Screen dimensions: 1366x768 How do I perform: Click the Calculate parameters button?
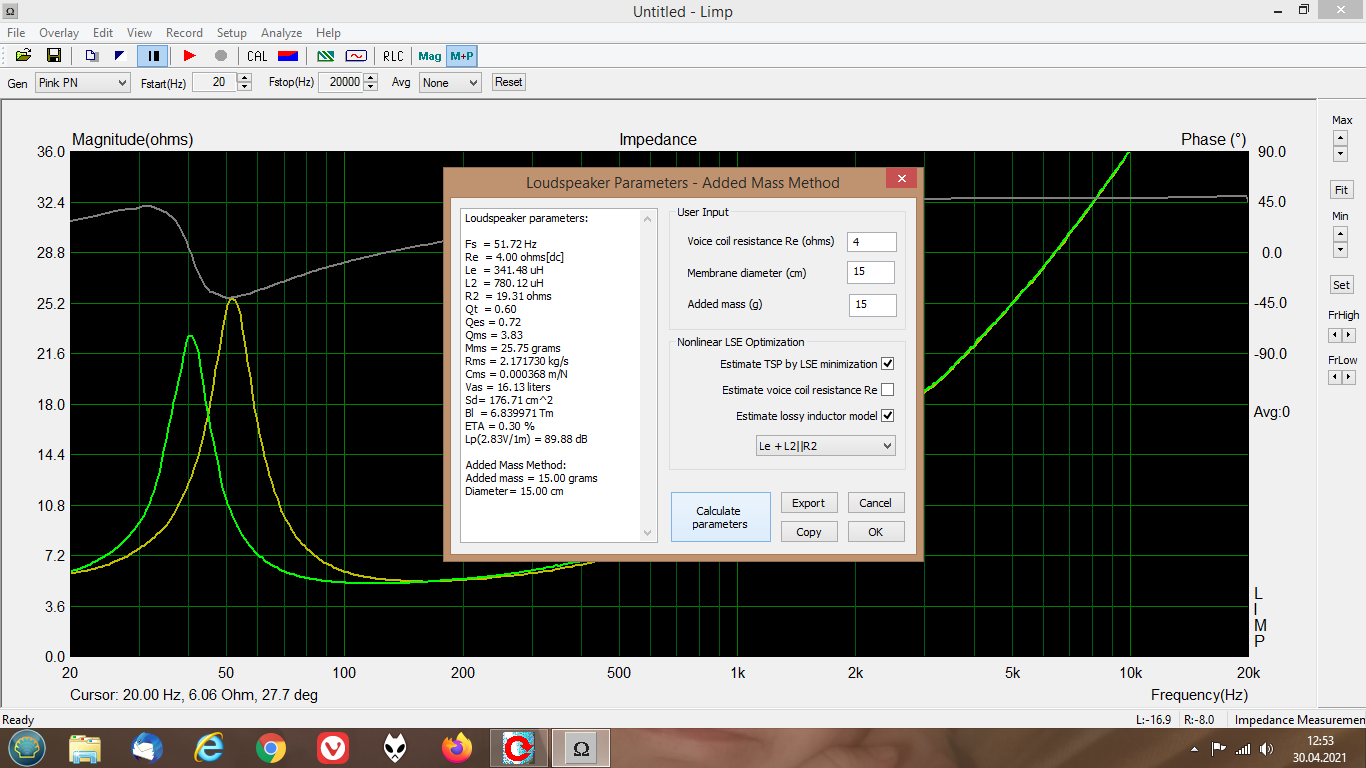pyautogui.click(x=720, y=517)
